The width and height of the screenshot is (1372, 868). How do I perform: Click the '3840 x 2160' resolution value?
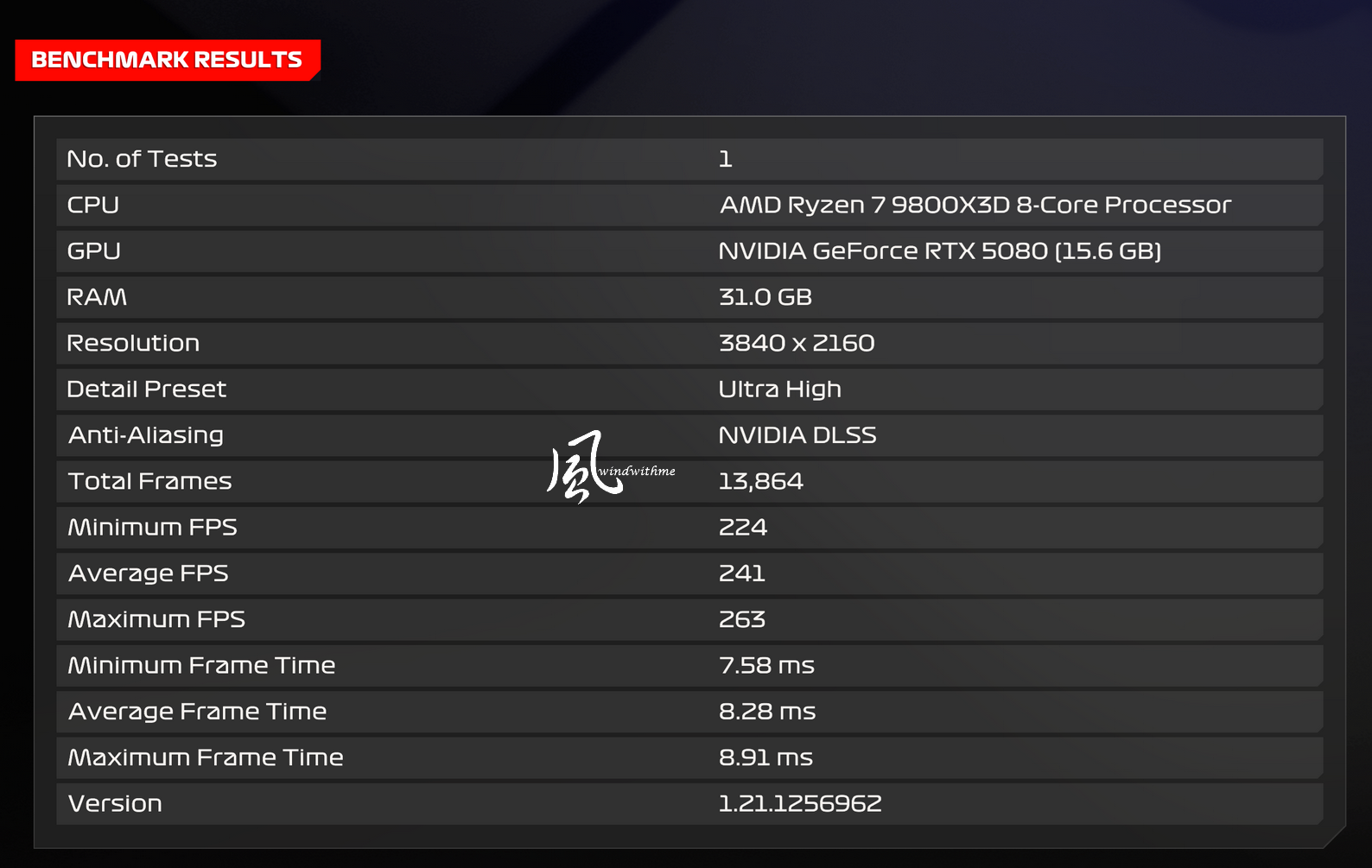coord(797,343)
